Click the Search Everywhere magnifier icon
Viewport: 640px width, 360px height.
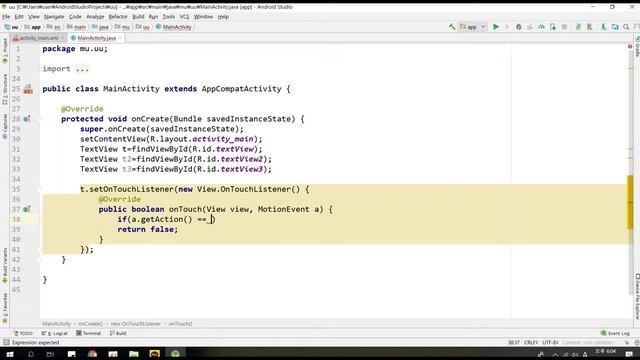point(626,27)
